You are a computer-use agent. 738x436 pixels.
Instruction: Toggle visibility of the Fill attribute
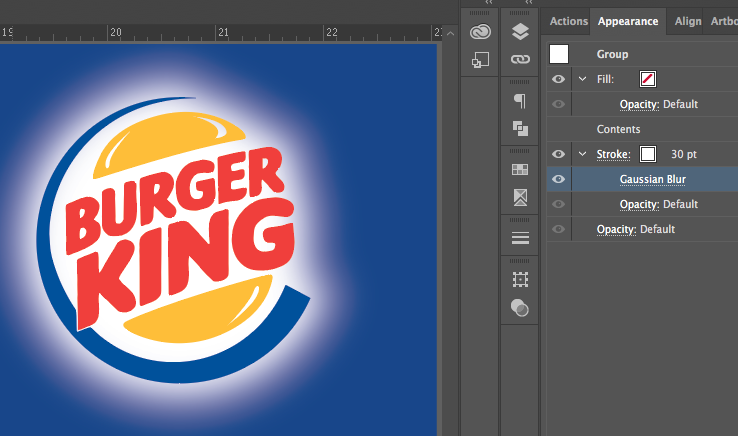(x=558, y=79)
